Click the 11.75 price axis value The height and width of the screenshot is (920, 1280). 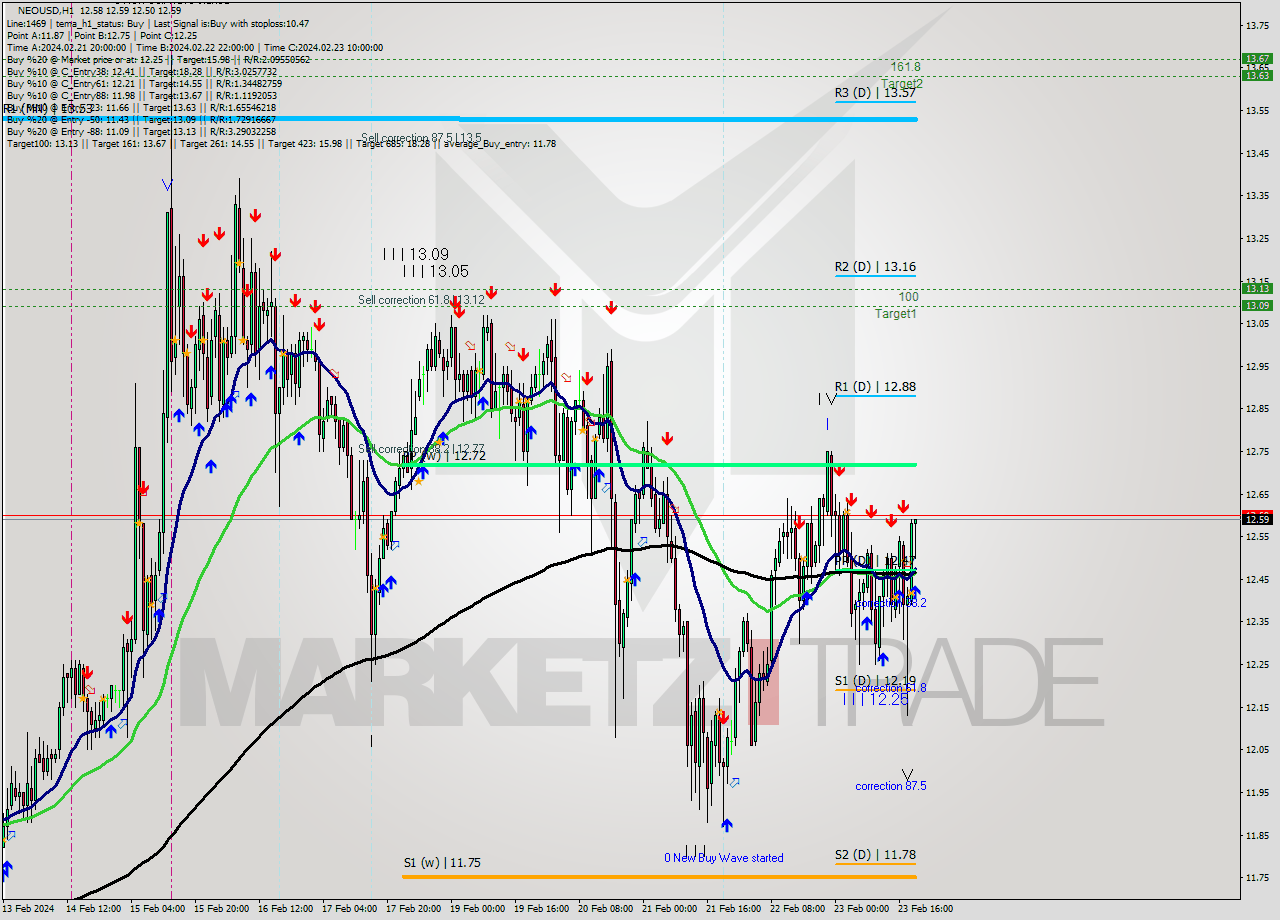click(1257, 878)
